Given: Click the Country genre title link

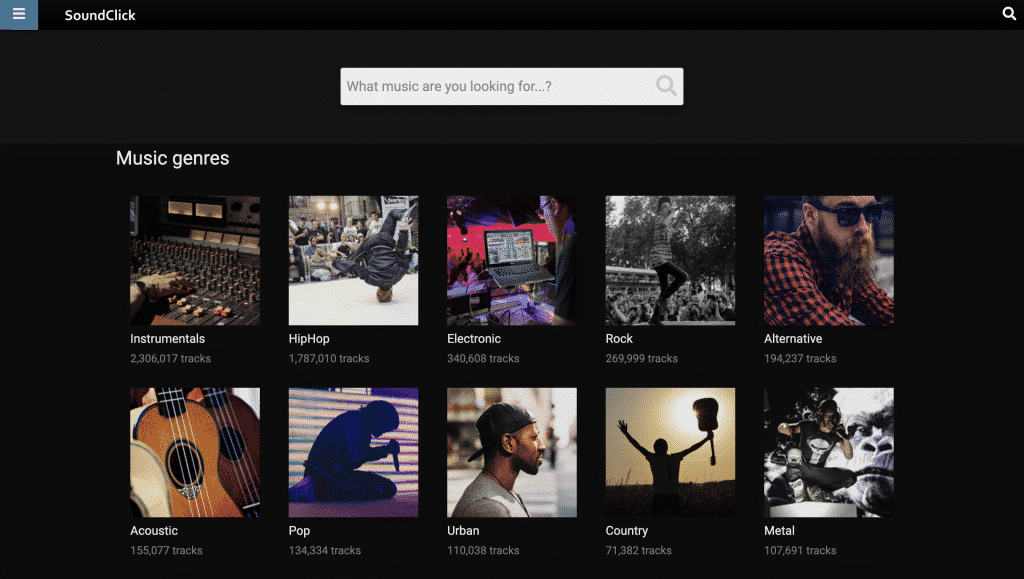Looking at the screenshot, I should 627,531.
